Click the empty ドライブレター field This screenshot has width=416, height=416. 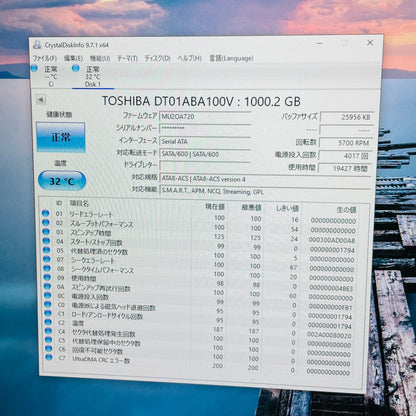tap(205, 166)
